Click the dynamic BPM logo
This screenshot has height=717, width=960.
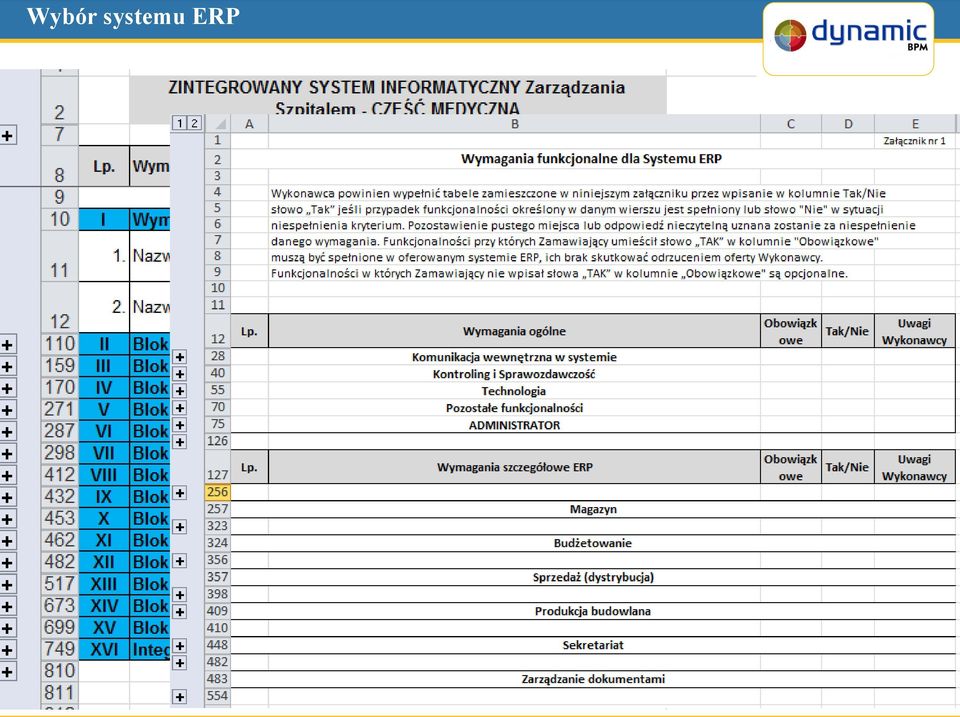pyautogui.click(x=849, y=38)
